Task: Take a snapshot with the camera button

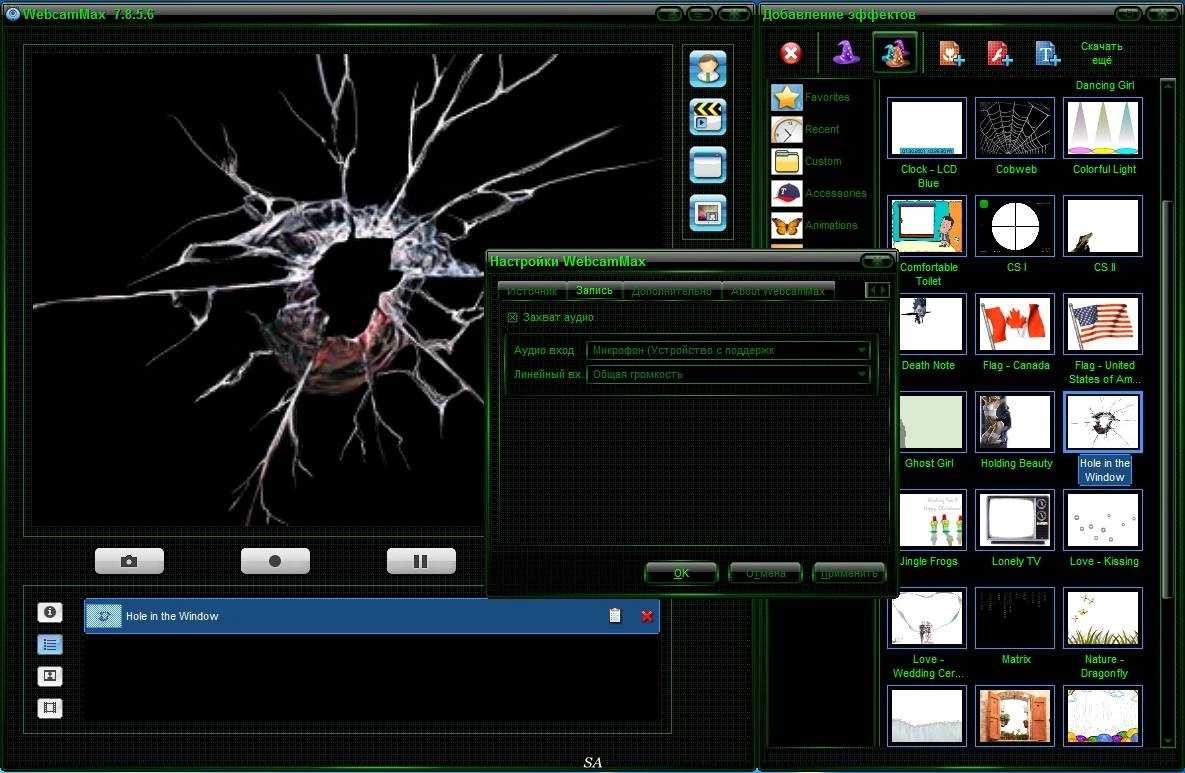Action: tap(129, 561)
